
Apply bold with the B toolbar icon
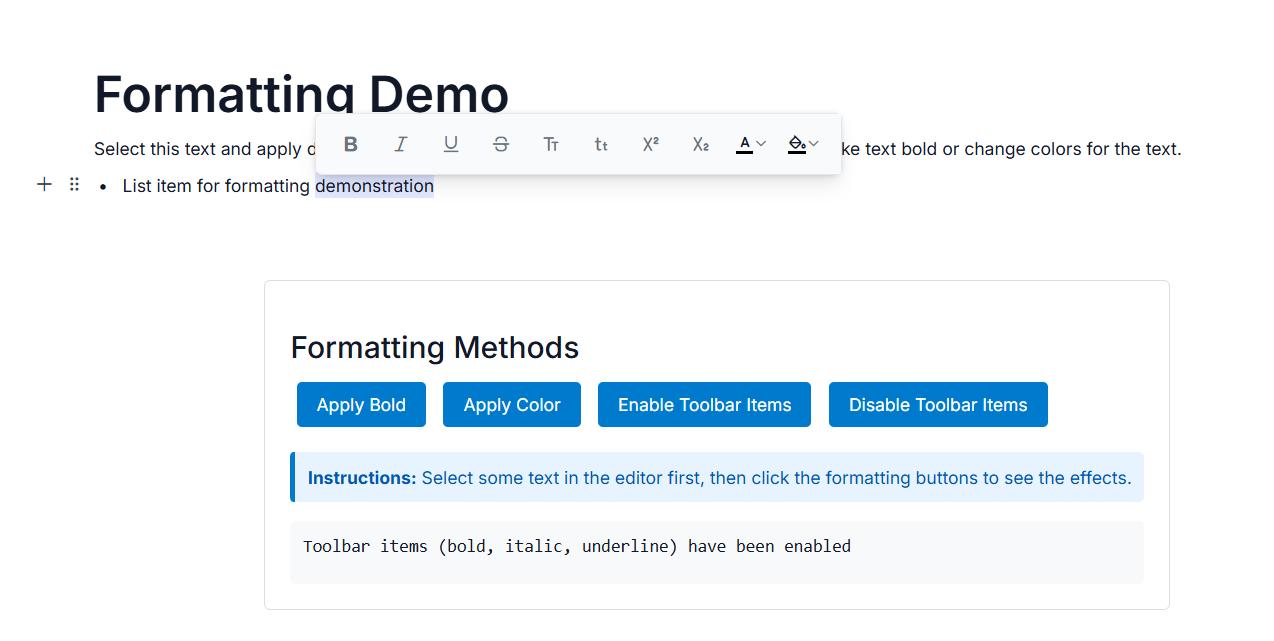click(350, 144)
